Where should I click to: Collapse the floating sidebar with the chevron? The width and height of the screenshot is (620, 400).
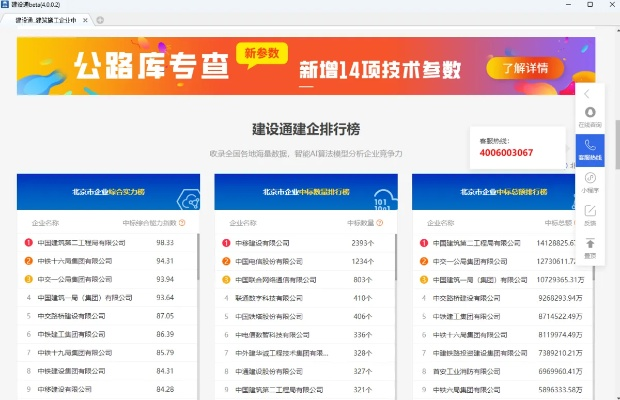588,93
